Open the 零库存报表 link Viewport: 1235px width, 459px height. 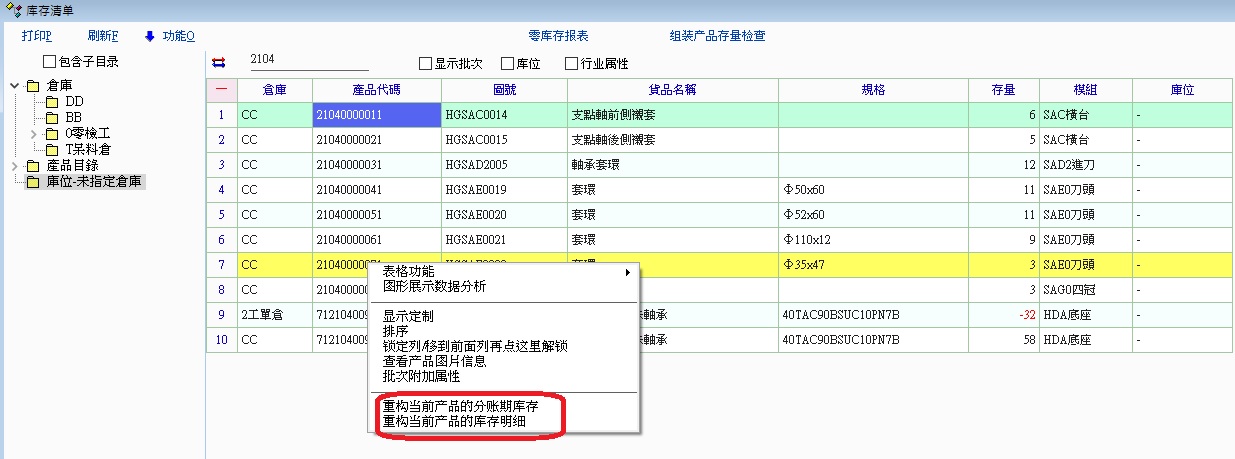558,36
